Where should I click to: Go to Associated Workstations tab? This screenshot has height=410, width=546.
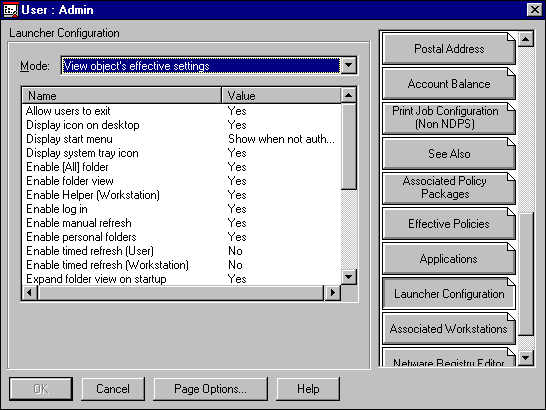click(449, 329)
